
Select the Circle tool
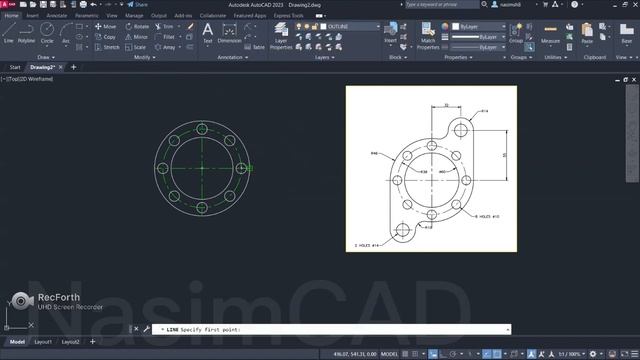(47, 33)
